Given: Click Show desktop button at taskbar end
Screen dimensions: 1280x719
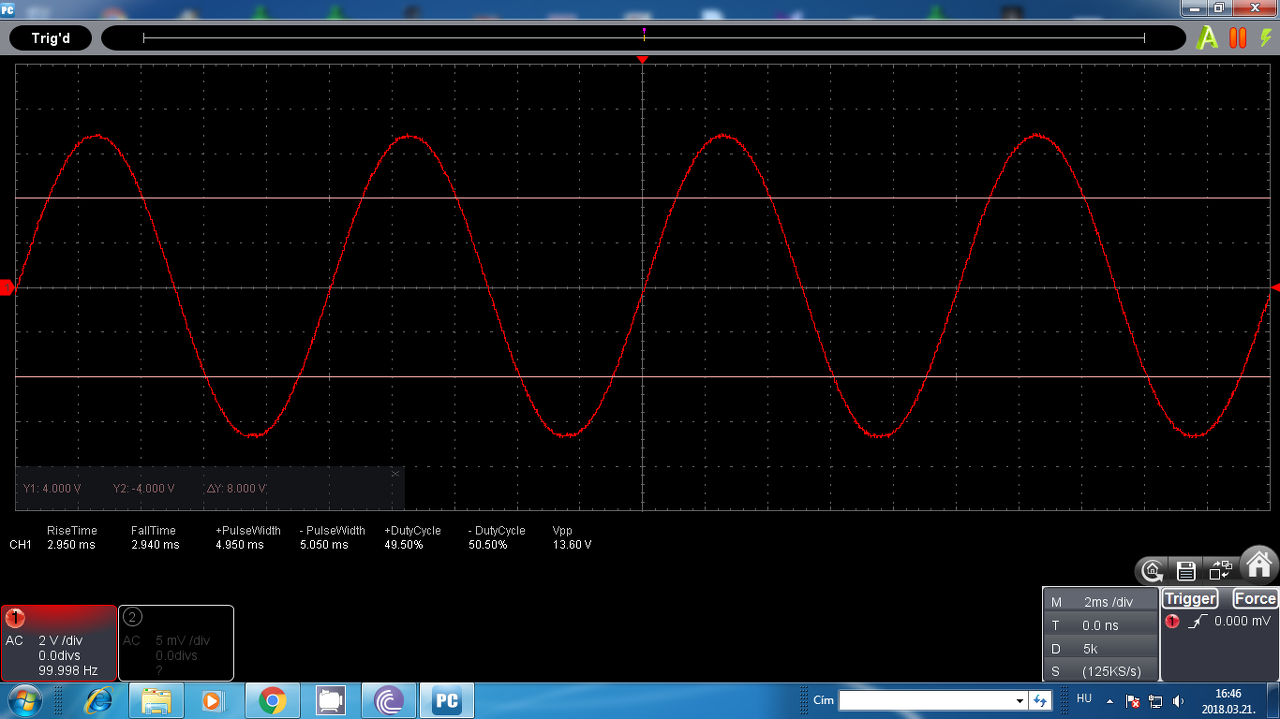Looking at the screenshot, I should pyautogui.click(x=1273, y=700).
